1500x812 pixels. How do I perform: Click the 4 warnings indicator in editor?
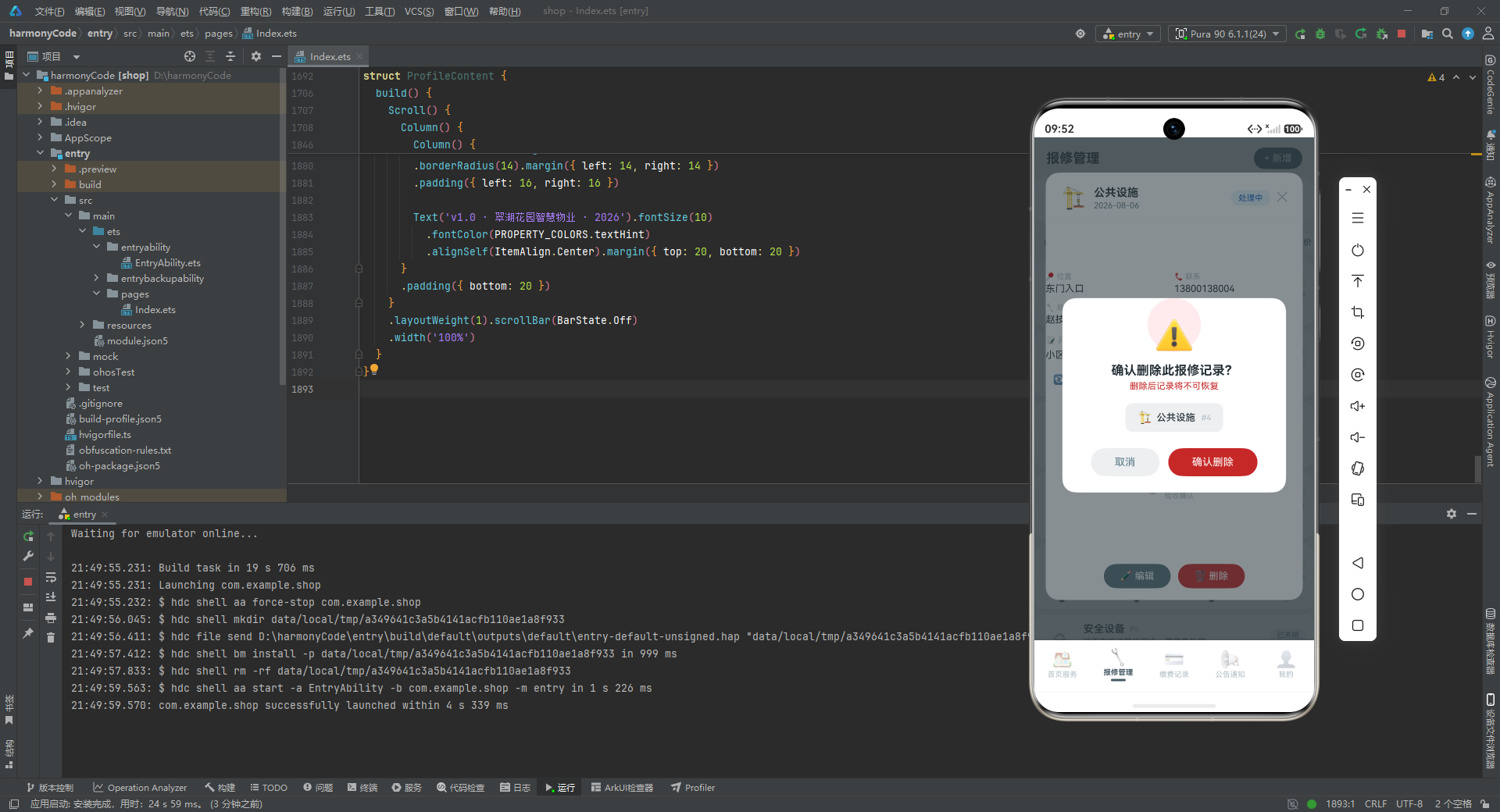1436,77
